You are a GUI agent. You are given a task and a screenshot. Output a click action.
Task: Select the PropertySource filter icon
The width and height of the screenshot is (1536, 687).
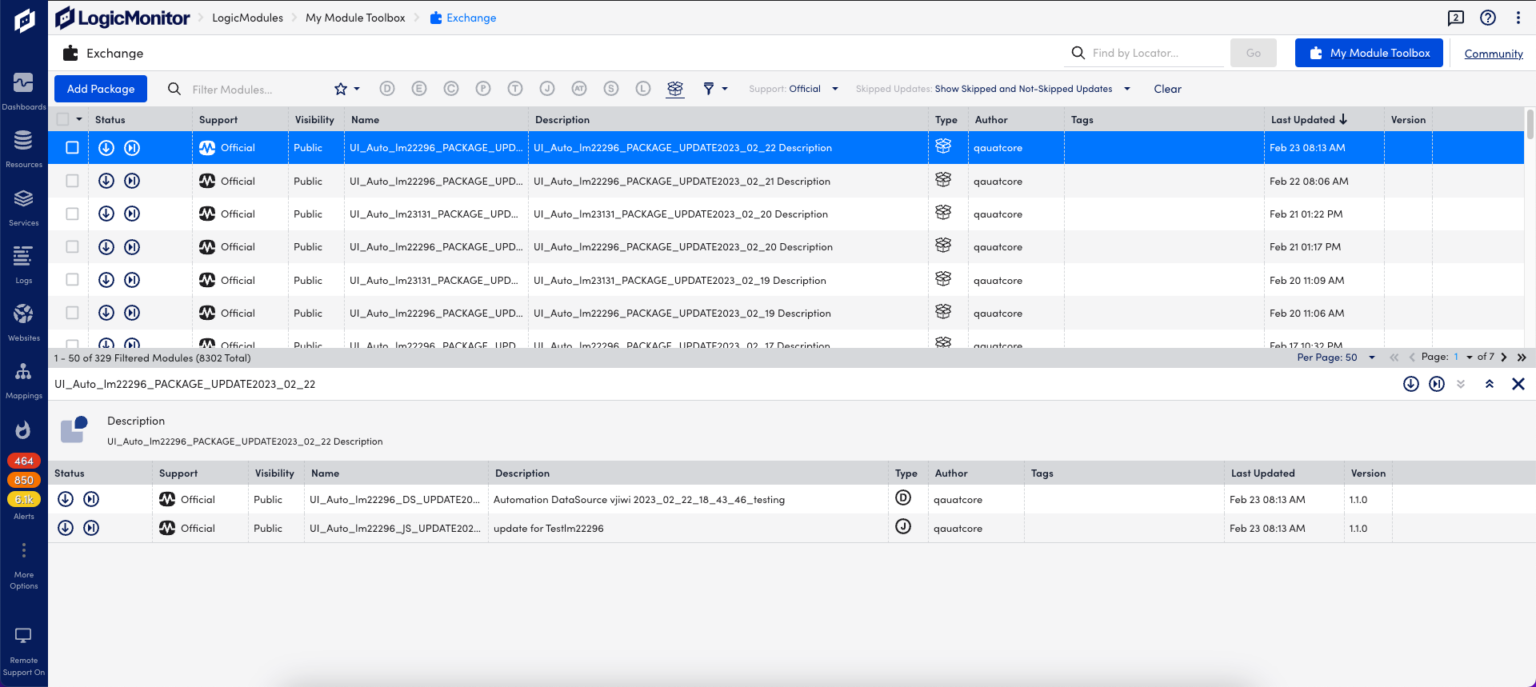[x=483, y=88]
